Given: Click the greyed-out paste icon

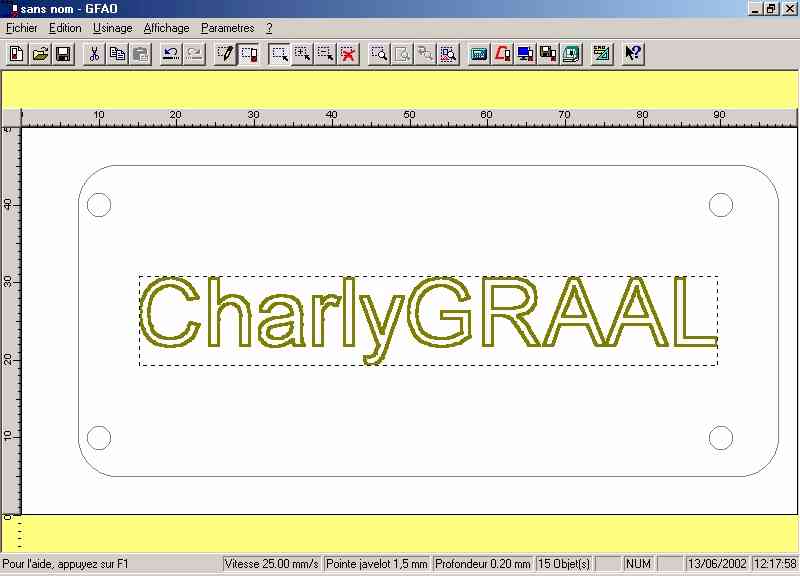Looking at the screenshot, I should (141, 54).
